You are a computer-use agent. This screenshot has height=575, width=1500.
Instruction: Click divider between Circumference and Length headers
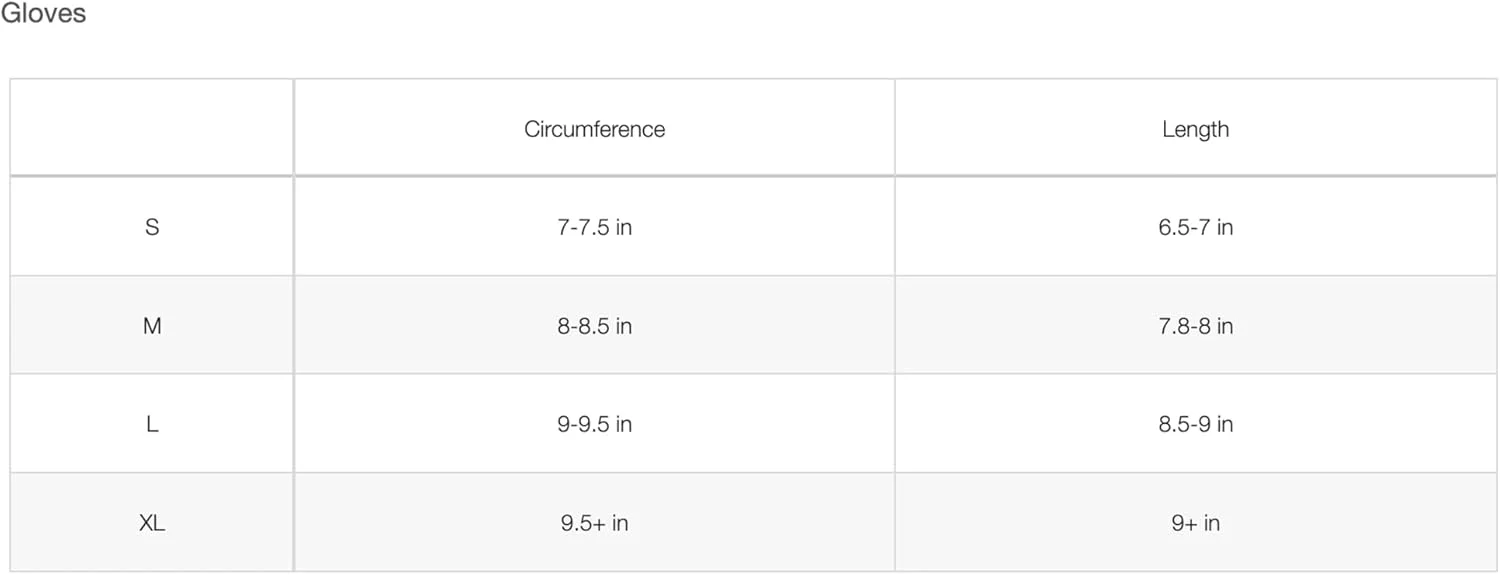point(895,128)
